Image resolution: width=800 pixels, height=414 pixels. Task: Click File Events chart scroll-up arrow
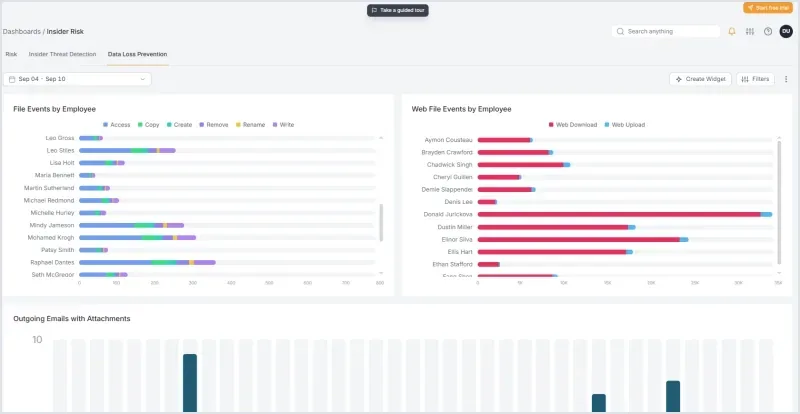tap(381, 138)
